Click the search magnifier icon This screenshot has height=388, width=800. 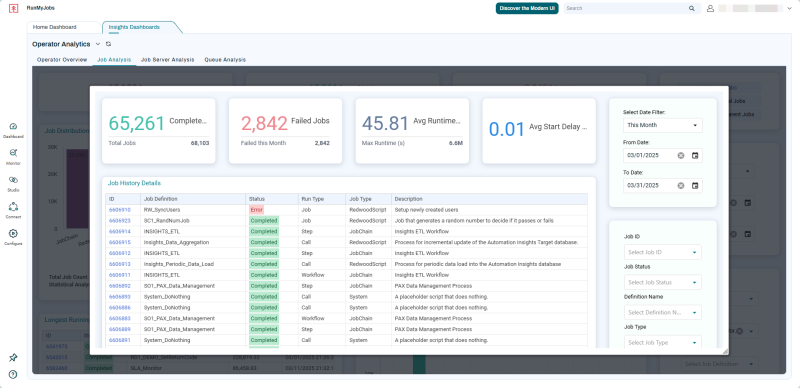(x=691, y=8)
